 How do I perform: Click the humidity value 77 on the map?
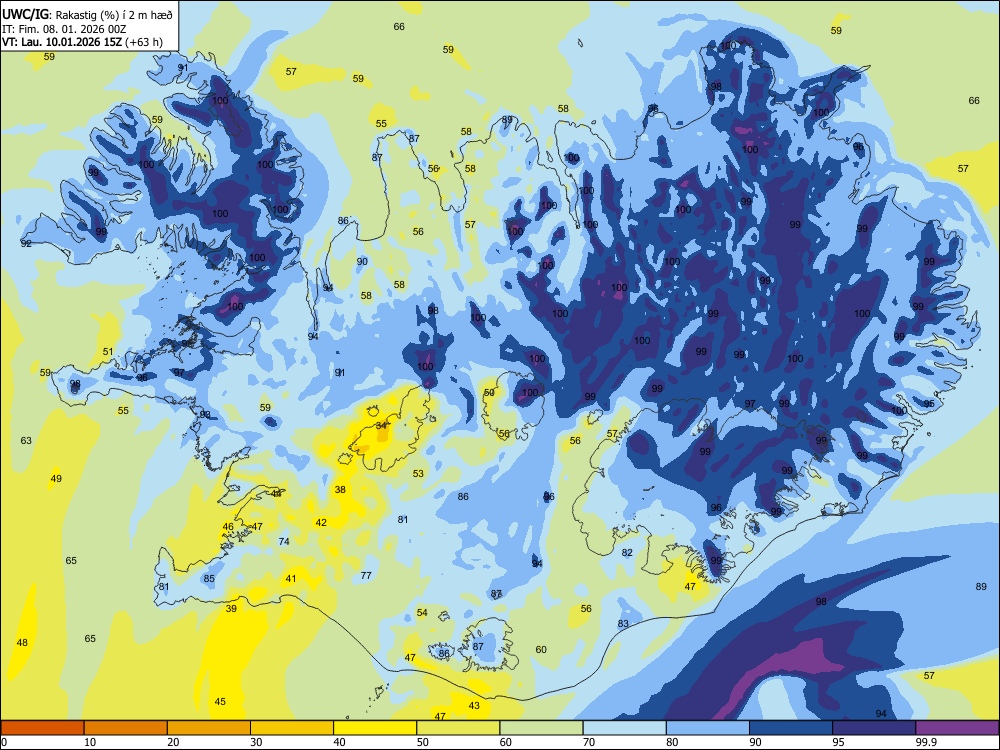366,575
